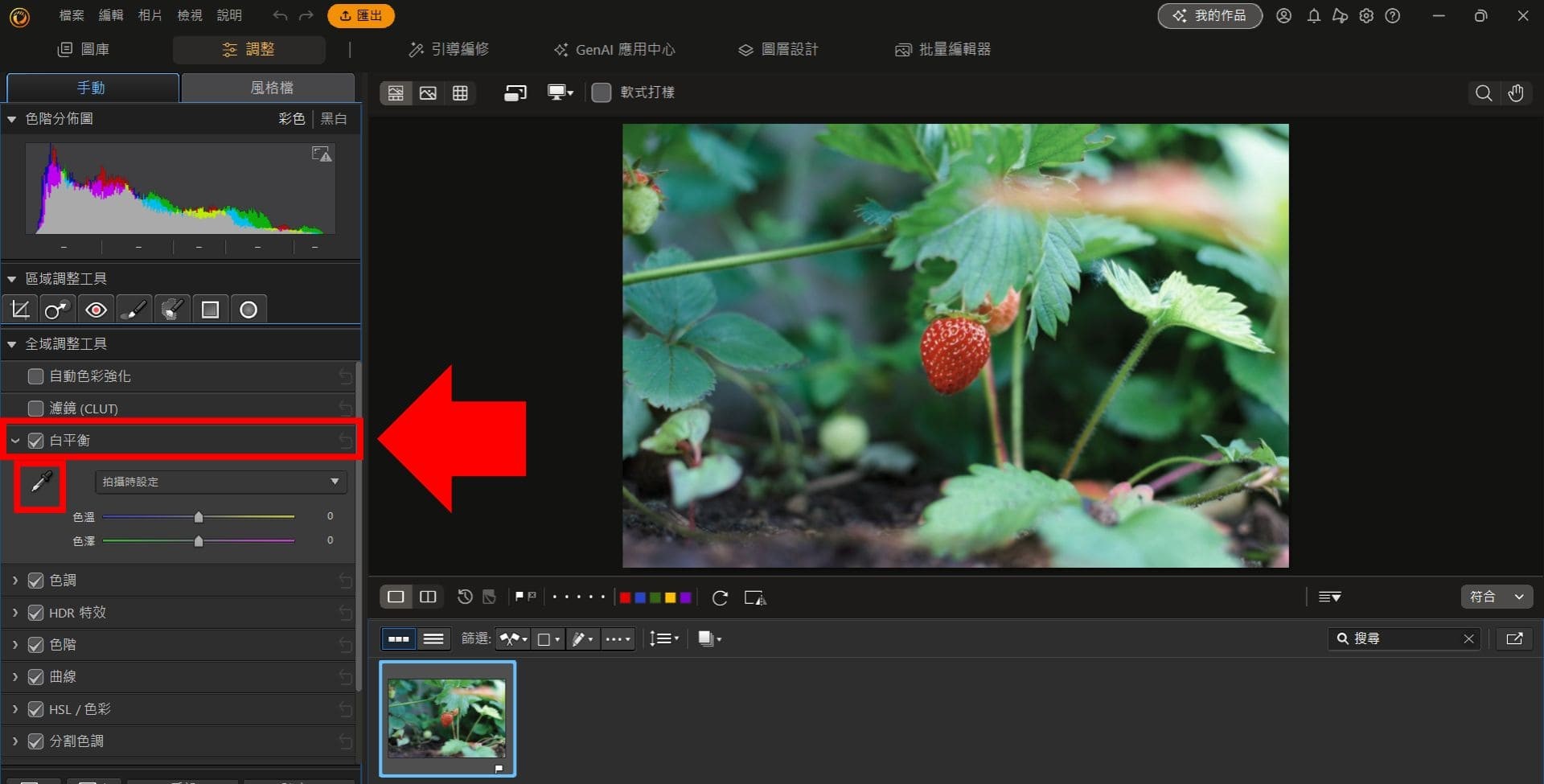Open the 符合 zoom dropdown
Screen dimensions: 1544x784
pos(1497,597)
